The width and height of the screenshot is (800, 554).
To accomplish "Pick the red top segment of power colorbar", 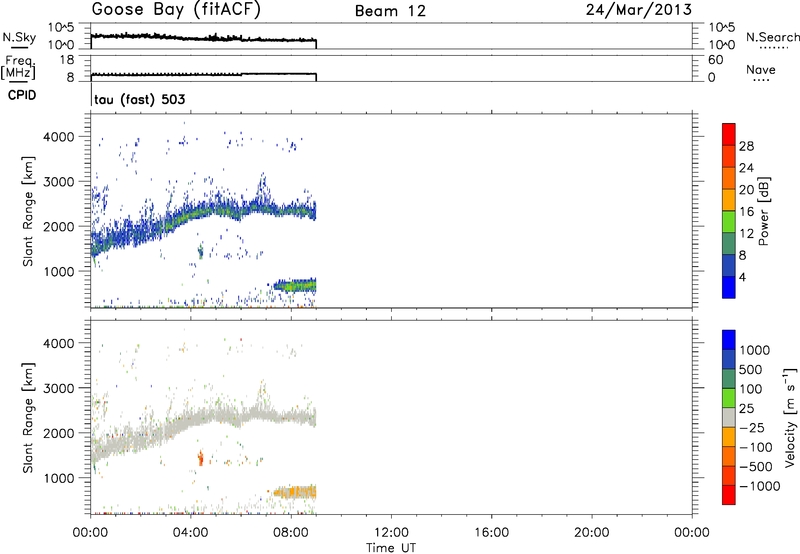I will click(x=729, y=134).
